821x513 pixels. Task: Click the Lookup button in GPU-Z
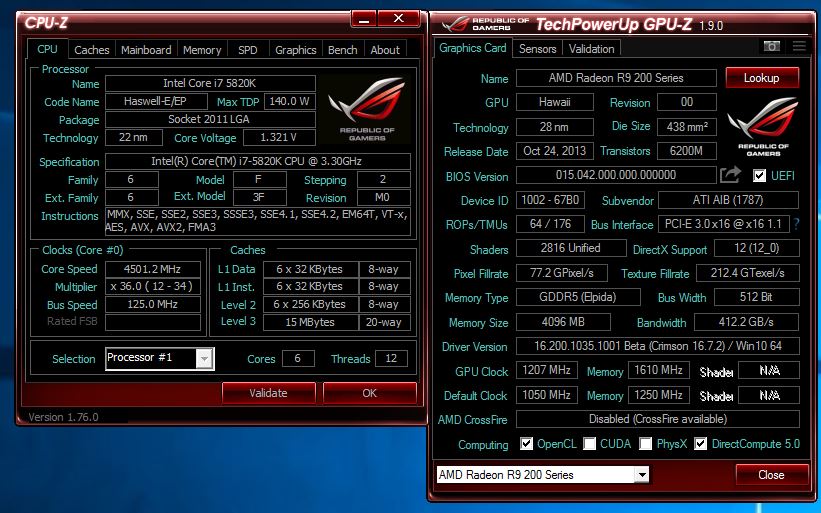762,77
